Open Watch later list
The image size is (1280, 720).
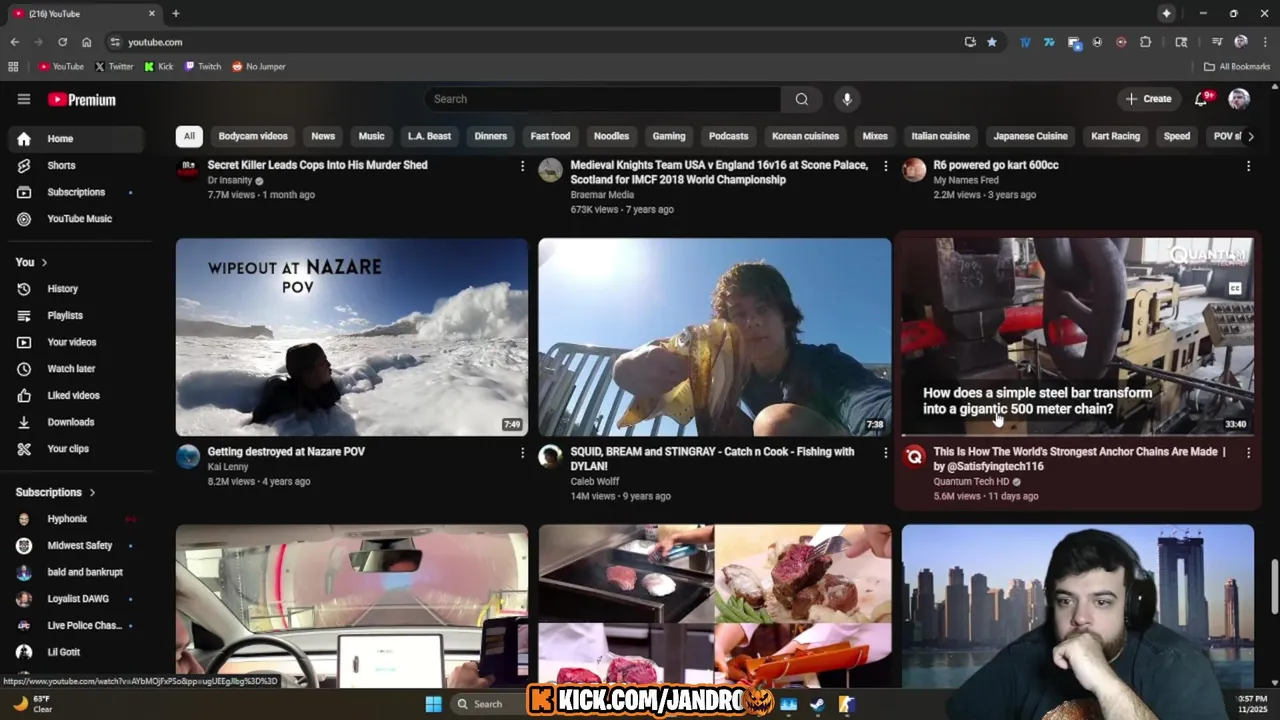pyautogui.click(x=76, y=368)
